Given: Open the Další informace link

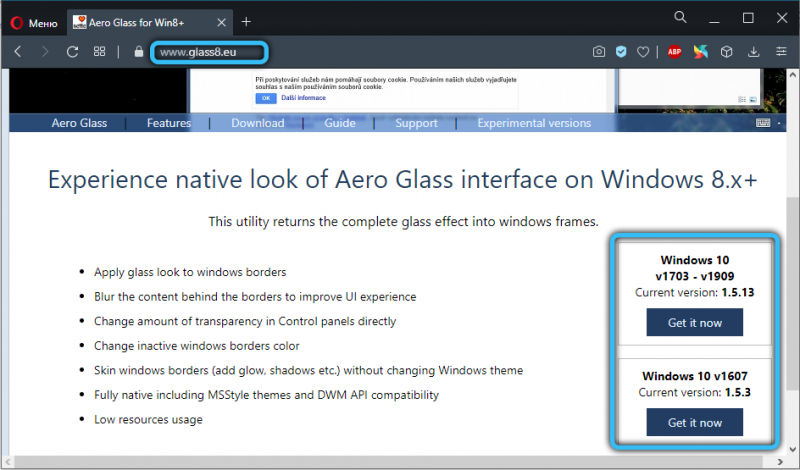Looking at the screenshot, I should 303,97.
